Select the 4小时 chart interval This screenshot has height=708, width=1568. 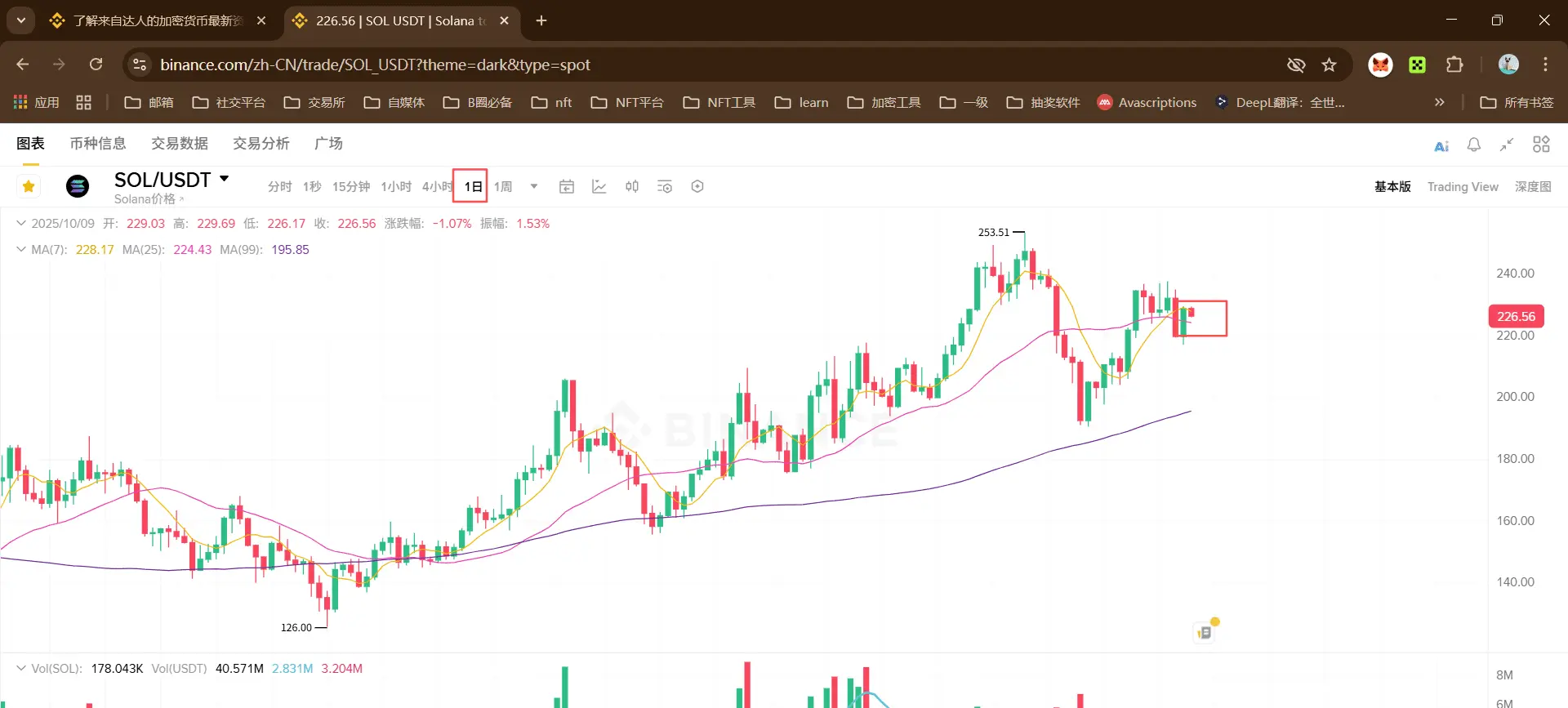(x=437, y=187)
